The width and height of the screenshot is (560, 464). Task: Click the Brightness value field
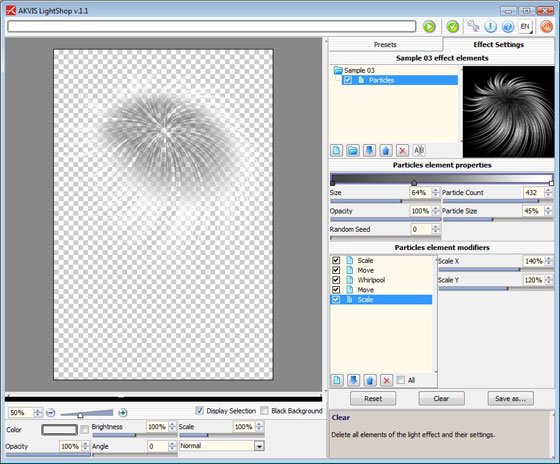click(x=157, y=426)
